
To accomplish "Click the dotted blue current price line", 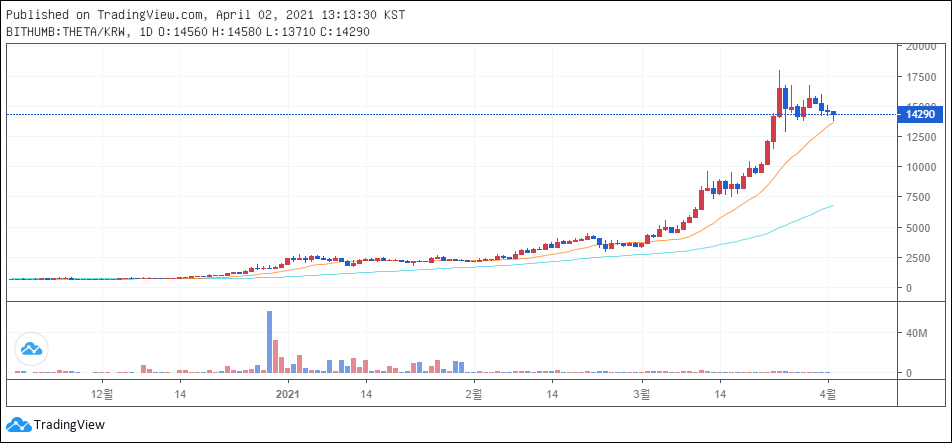I will (x=400, y=114).
